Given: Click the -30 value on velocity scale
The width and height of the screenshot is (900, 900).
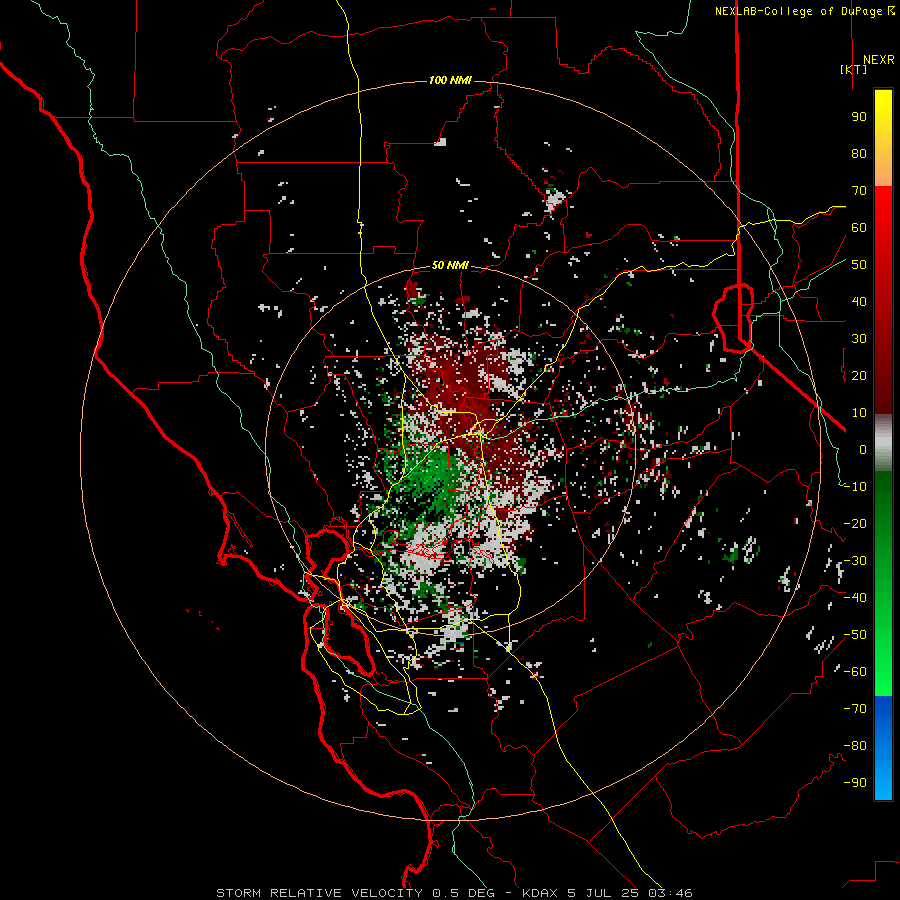Looking at the screenshot, I should click(x=855, y=561).
